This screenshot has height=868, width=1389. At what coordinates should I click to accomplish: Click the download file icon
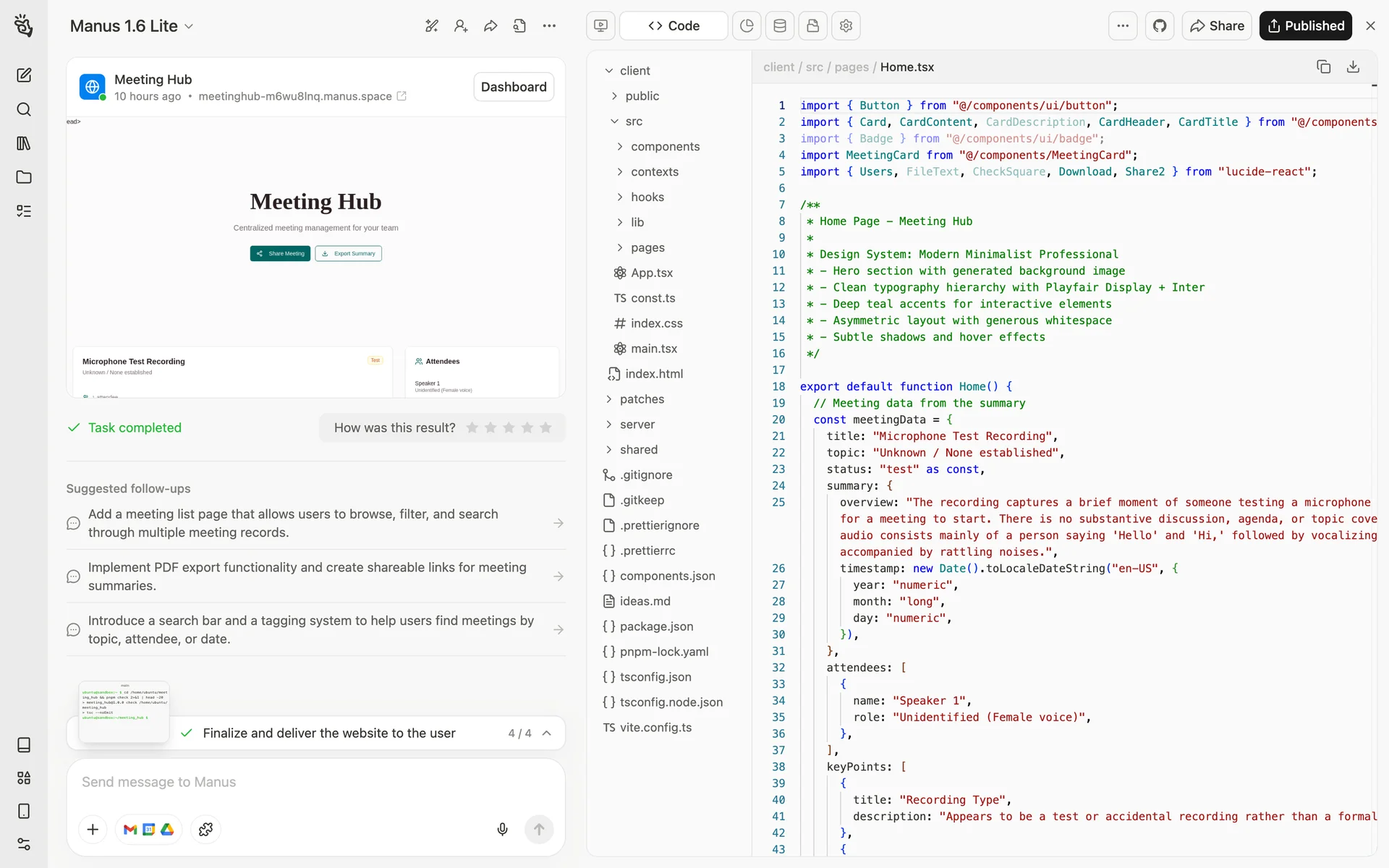pyautogui.click(x=1353, y=67)
